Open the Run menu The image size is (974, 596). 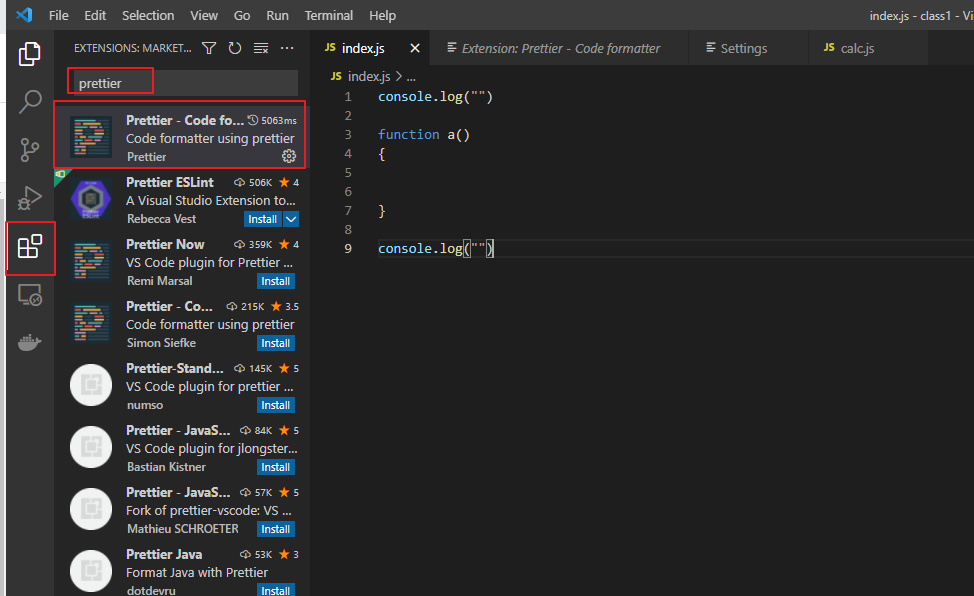pos(277,15)
